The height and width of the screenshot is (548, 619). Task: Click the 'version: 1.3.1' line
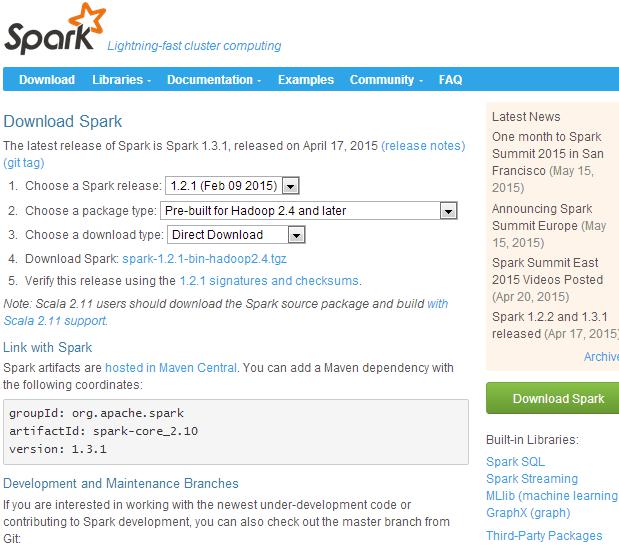[x=58, y=449]
